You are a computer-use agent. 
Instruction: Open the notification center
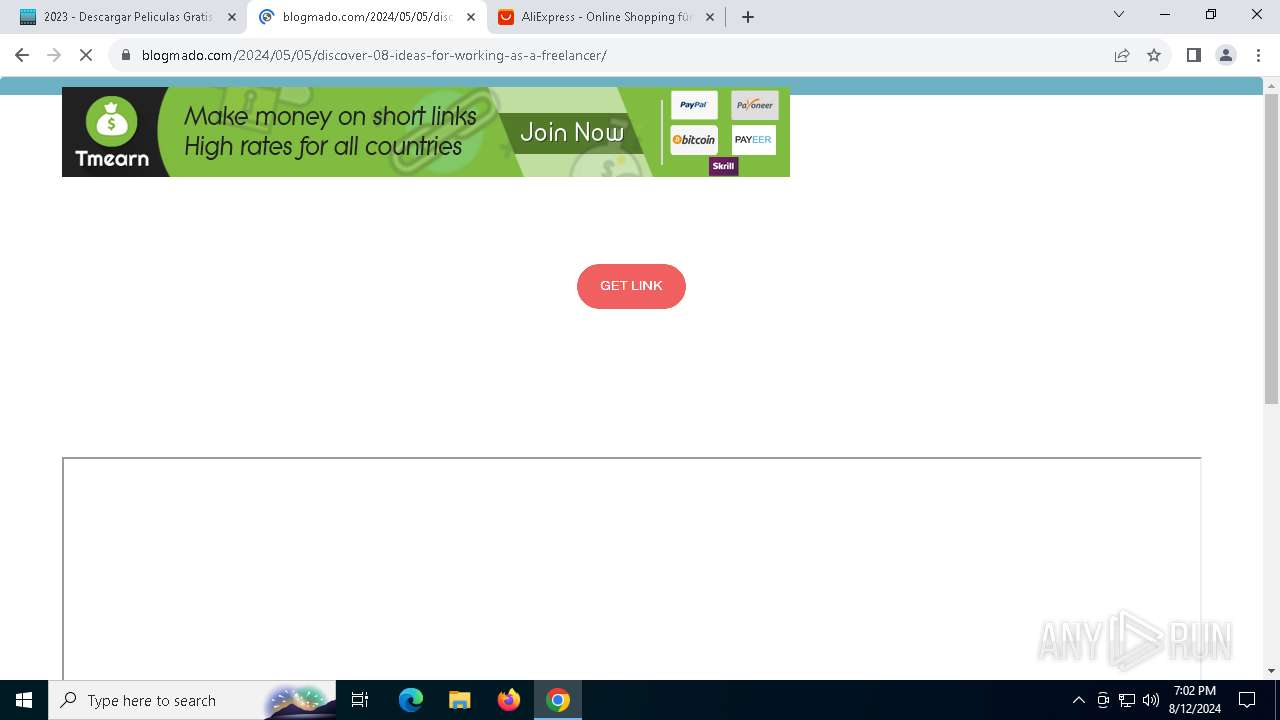tap(1247, 700)
